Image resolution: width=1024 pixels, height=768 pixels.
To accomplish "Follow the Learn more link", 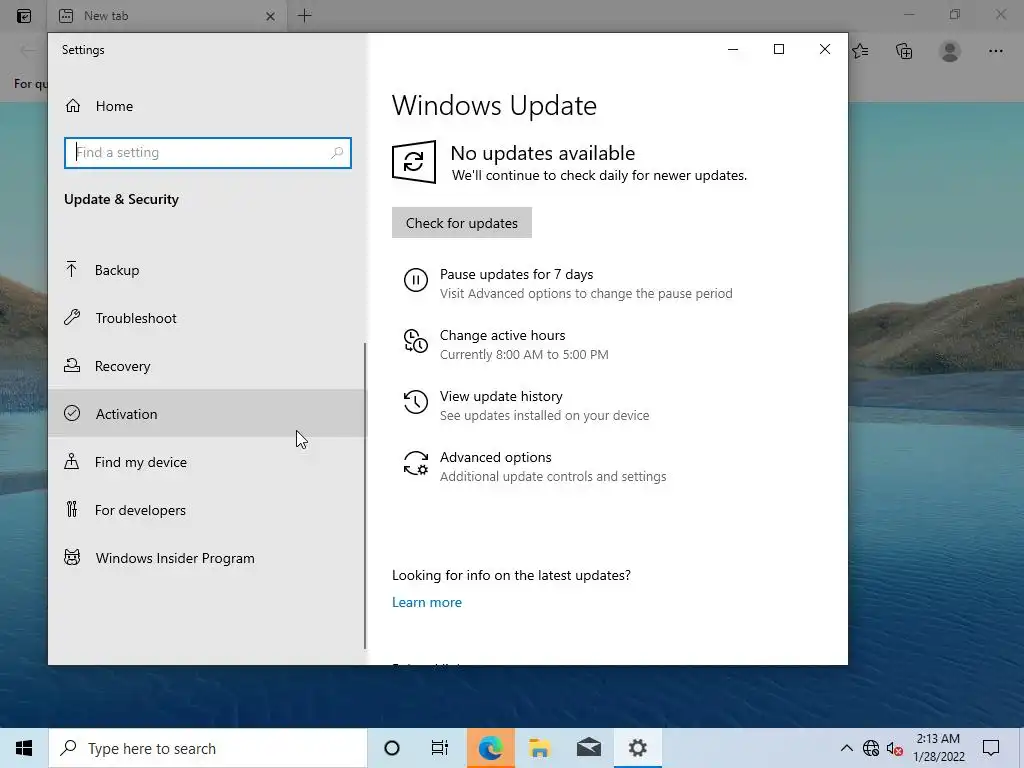I will pos(426,602).
